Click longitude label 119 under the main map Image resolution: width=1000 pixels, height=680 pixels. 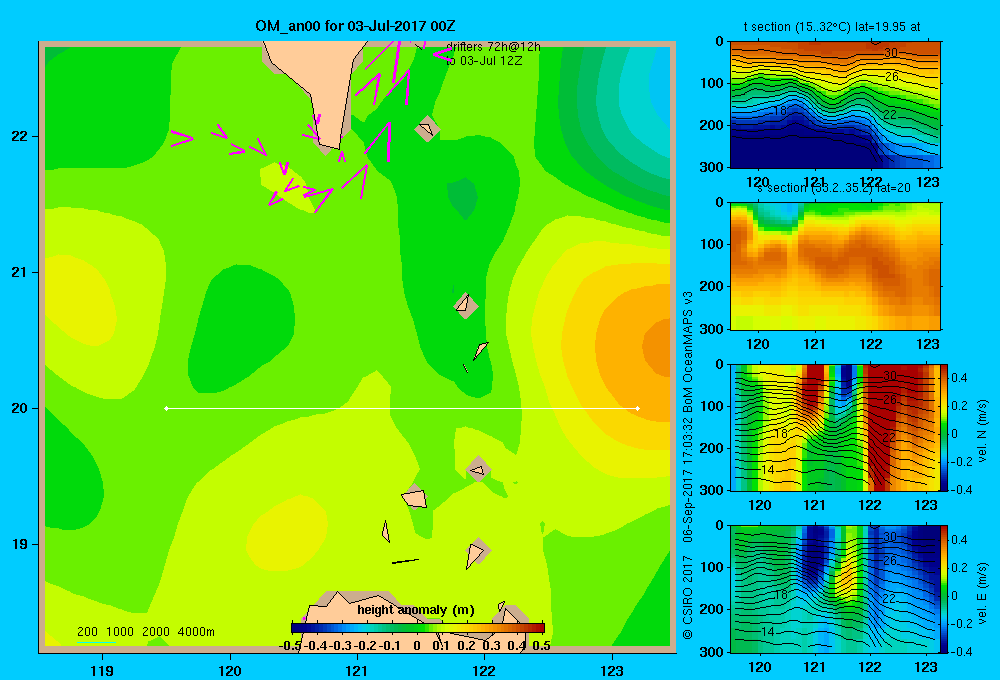pos(102,670)
